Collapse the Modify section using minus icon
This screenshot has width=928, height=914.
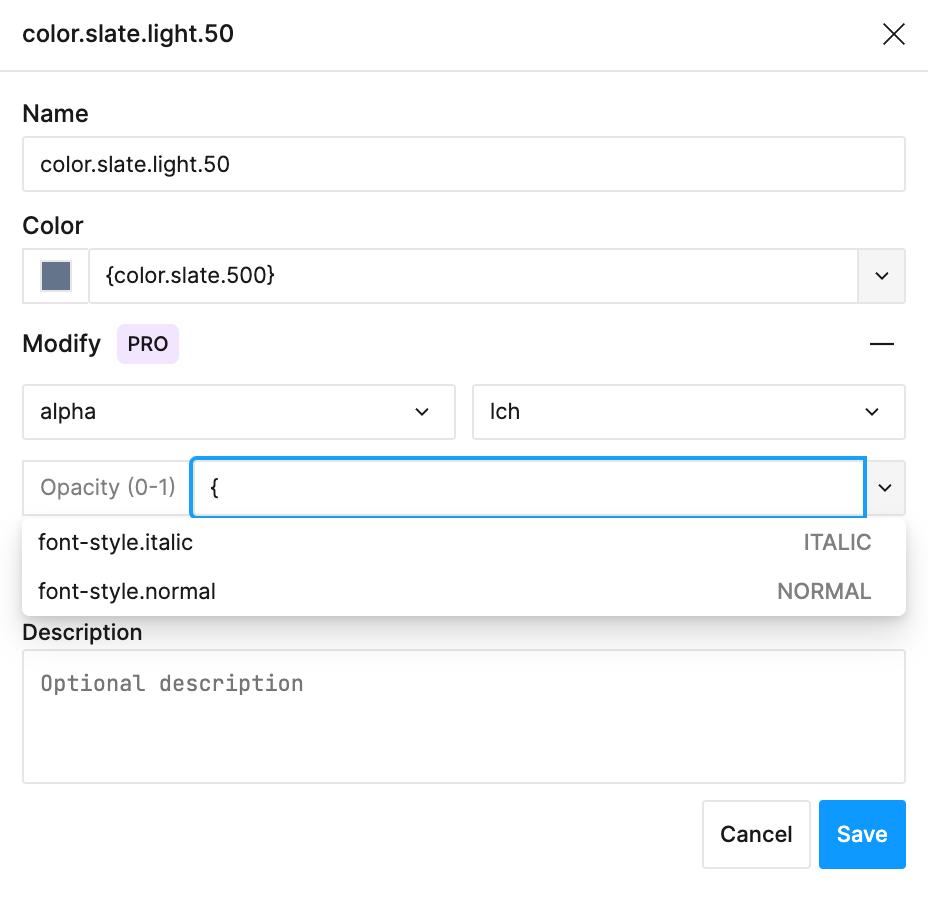pos(881,343)
